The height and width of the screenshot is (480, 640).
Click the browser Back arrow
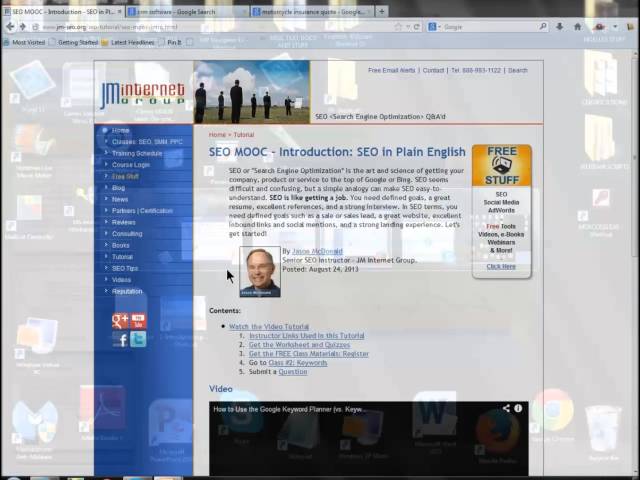(x=10, y=27)
